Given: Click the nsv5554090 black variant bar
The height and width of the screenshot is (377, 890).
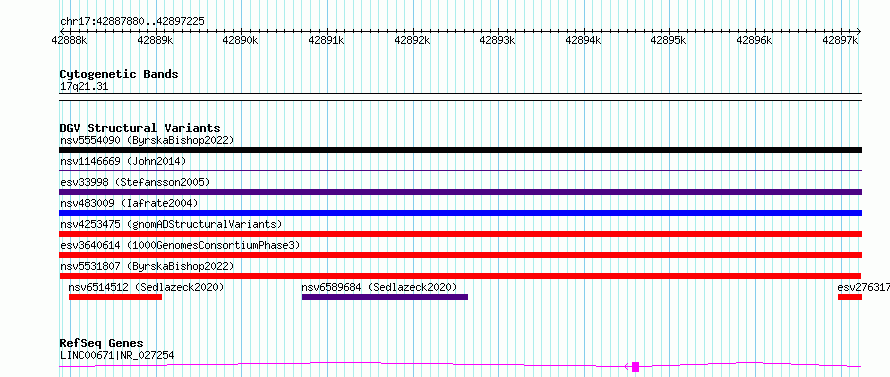Looking at the screenshot, I should coord(460,150).
